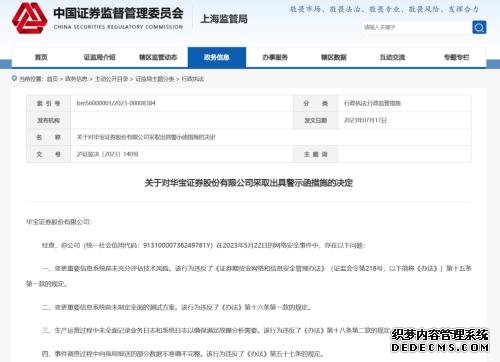The width and height of the screenshot is (500, 362).
Task: Click the paragraph beginning with 一、
Action: click(249, 276)
